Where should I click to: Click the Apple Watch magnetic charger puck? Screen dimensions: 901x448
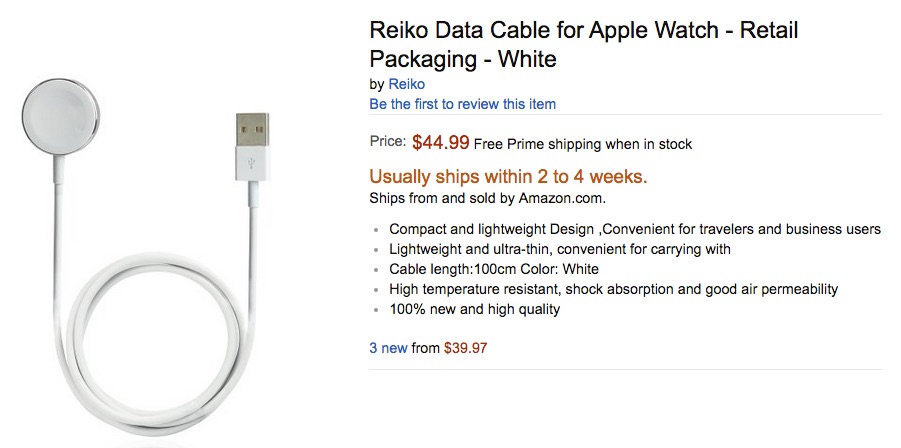point(58,118)
